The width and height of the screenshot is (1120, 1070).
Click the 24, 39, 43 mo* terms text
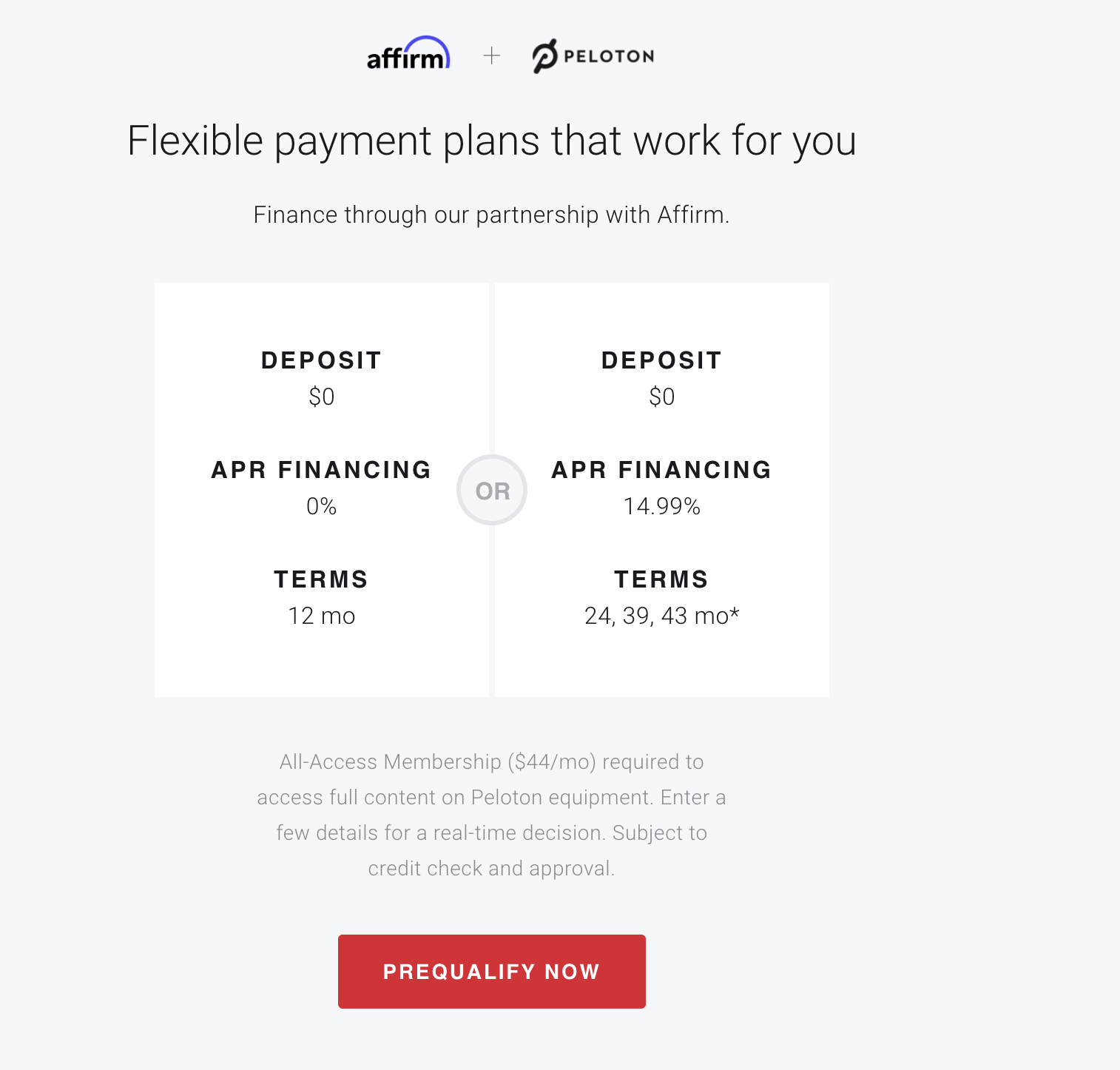662,616
